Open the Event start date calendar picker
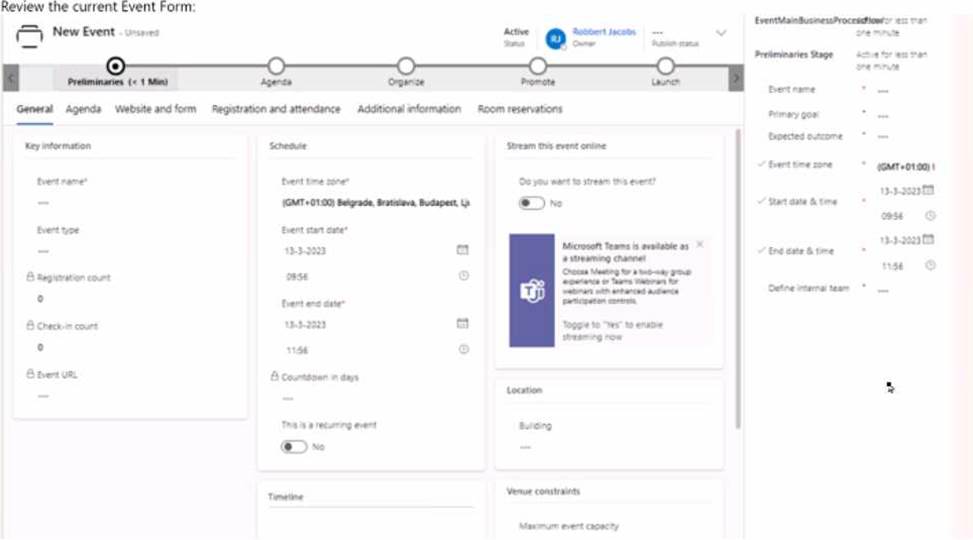This screenshot has width=973, height=540. click(x=462, y=250)
